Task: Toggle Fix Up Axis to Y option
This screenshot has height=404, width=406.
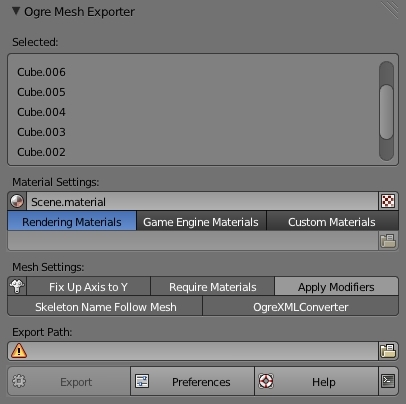Action: [88, 287]
